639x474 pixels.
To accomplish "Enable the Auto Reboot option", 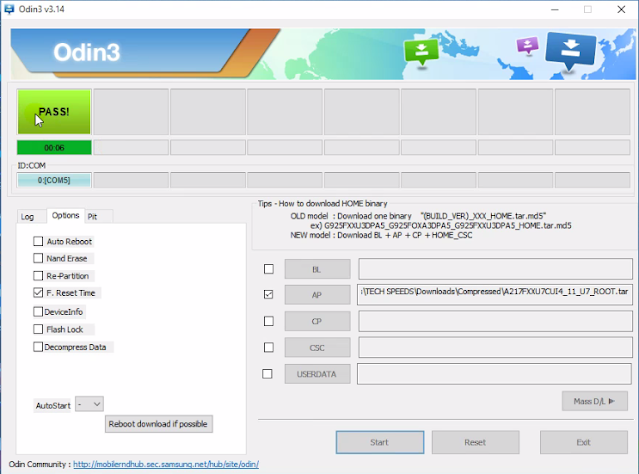I will point(38,241).
